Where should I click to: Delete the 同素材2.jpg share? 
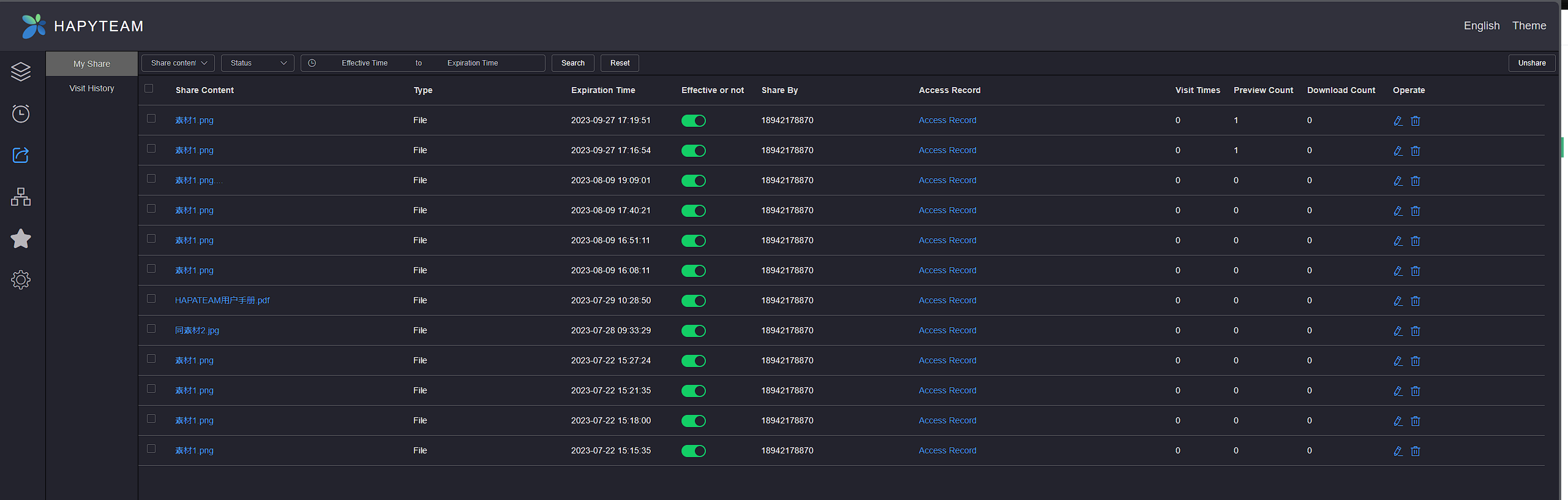tap(1416, 331)
